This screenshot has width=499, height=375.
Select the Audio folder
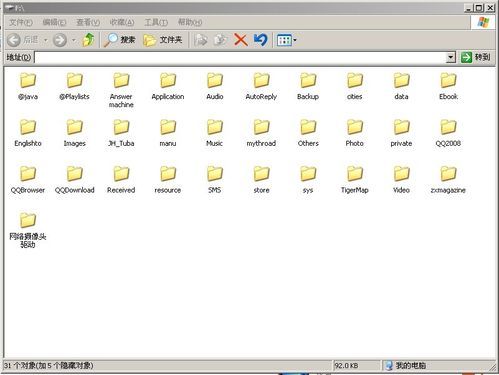coord(215,86)
